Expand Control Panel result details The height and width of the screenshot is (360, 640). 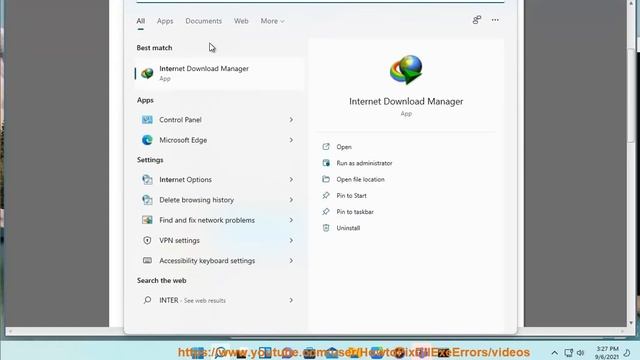click(291, 120)
